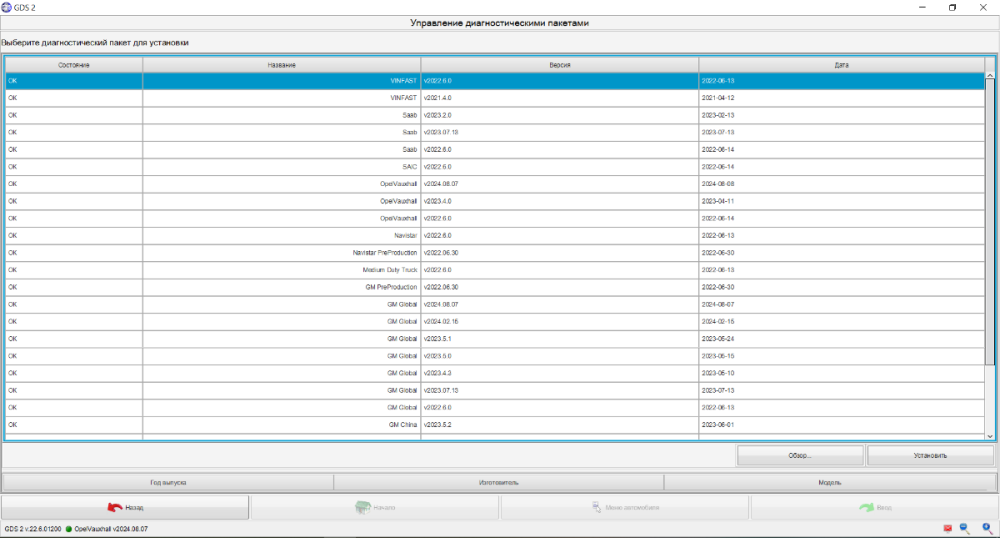Click GDS 2 v.22.6.01200 status bar text
This screenshot has width=1000, height=538.
(33, 529)
